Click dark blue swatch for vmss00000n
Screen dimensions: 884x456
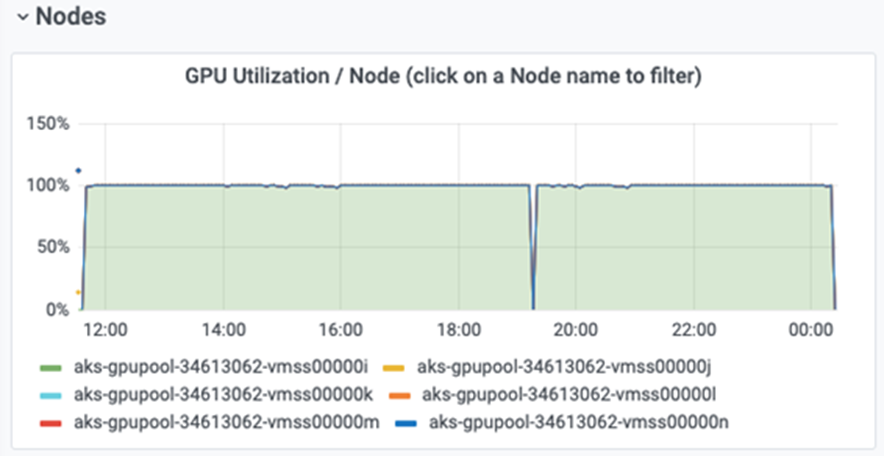(406, 422)
